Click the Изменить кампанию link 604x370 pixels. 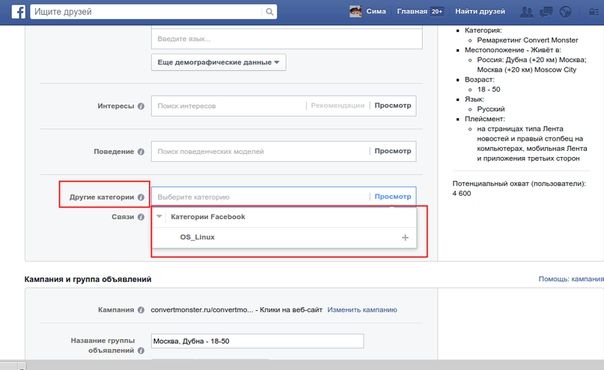click(362, 310)
